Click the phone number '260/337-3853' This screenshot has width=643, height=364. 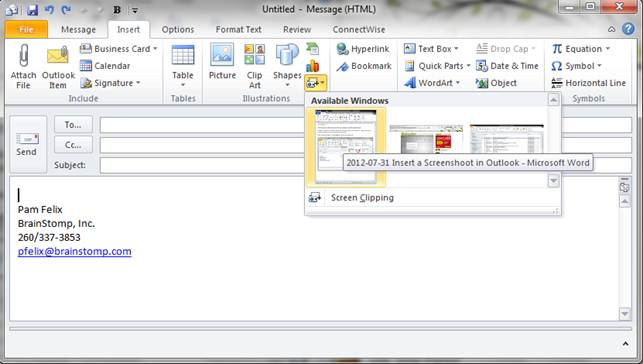click(49, 237)
